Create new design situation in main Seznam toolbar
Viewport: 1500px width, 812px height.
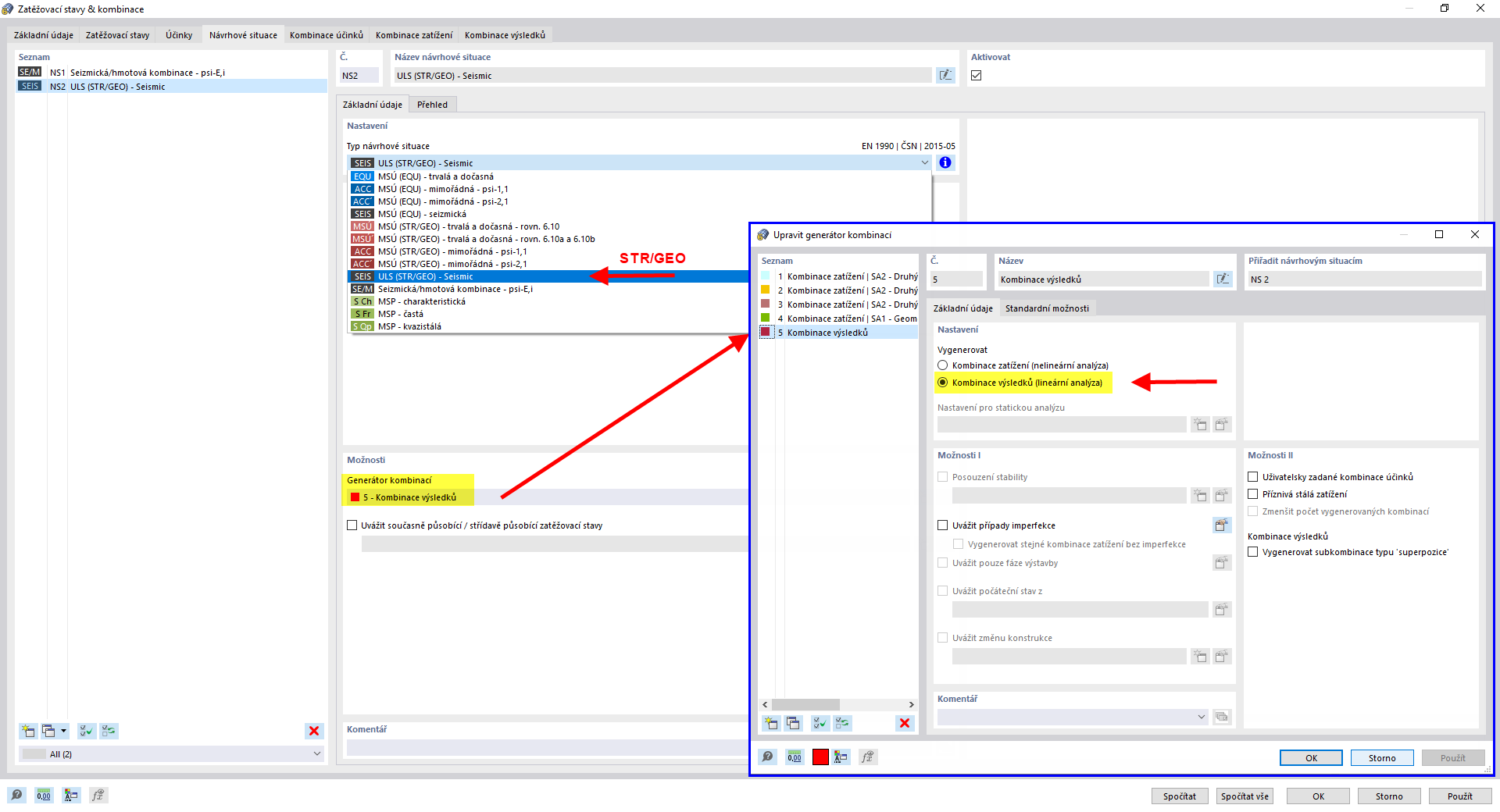click(x=28, y=731)
